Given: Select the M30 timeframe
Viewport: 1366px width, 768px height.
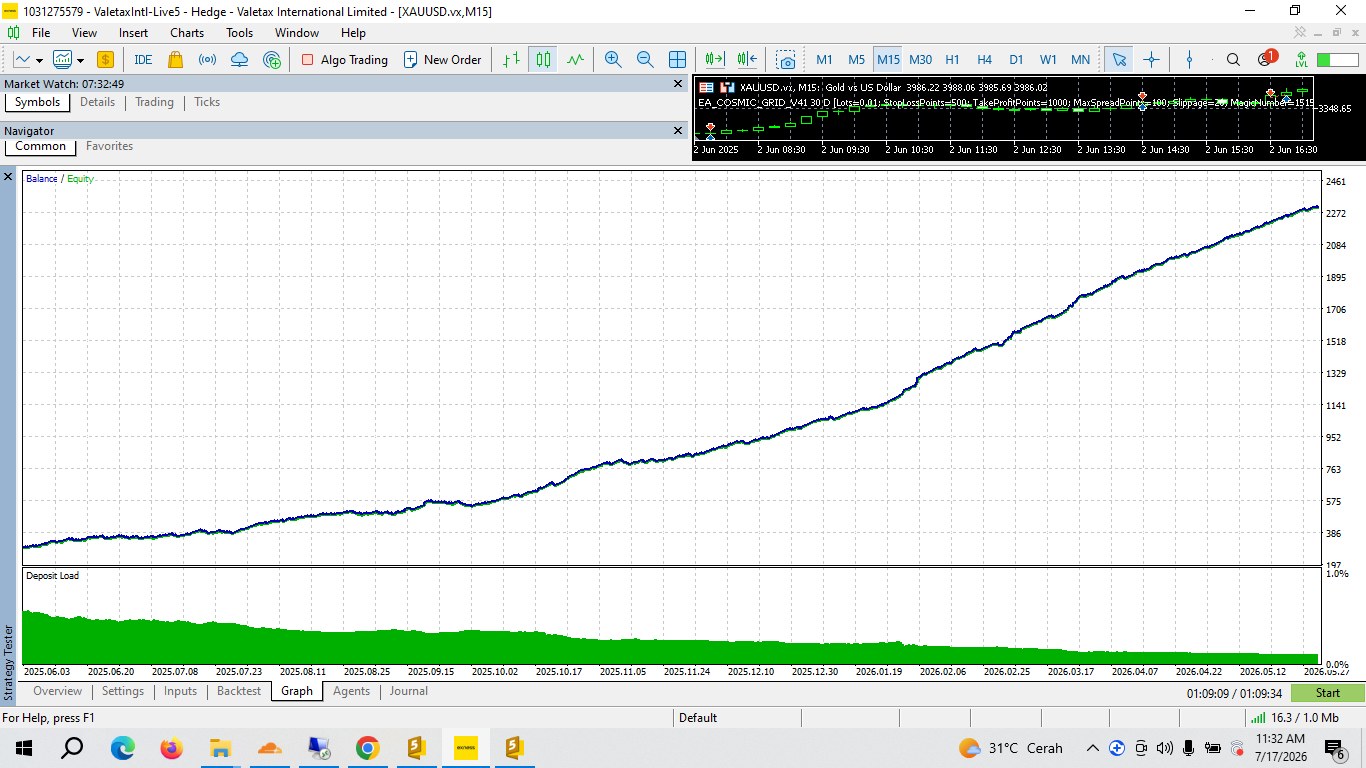Looking at the screenshot, I should (x=920, y=60).
